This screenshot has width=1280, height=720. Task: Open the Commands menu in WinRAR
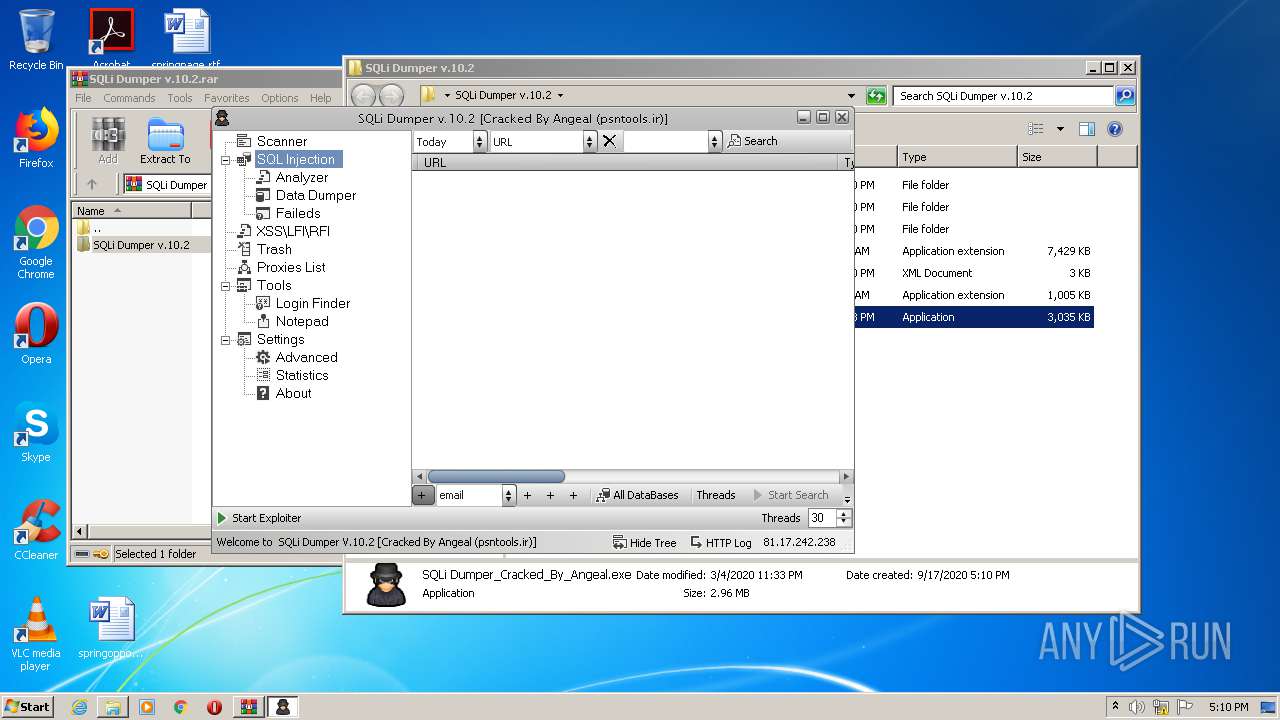(x=129, y=98)
